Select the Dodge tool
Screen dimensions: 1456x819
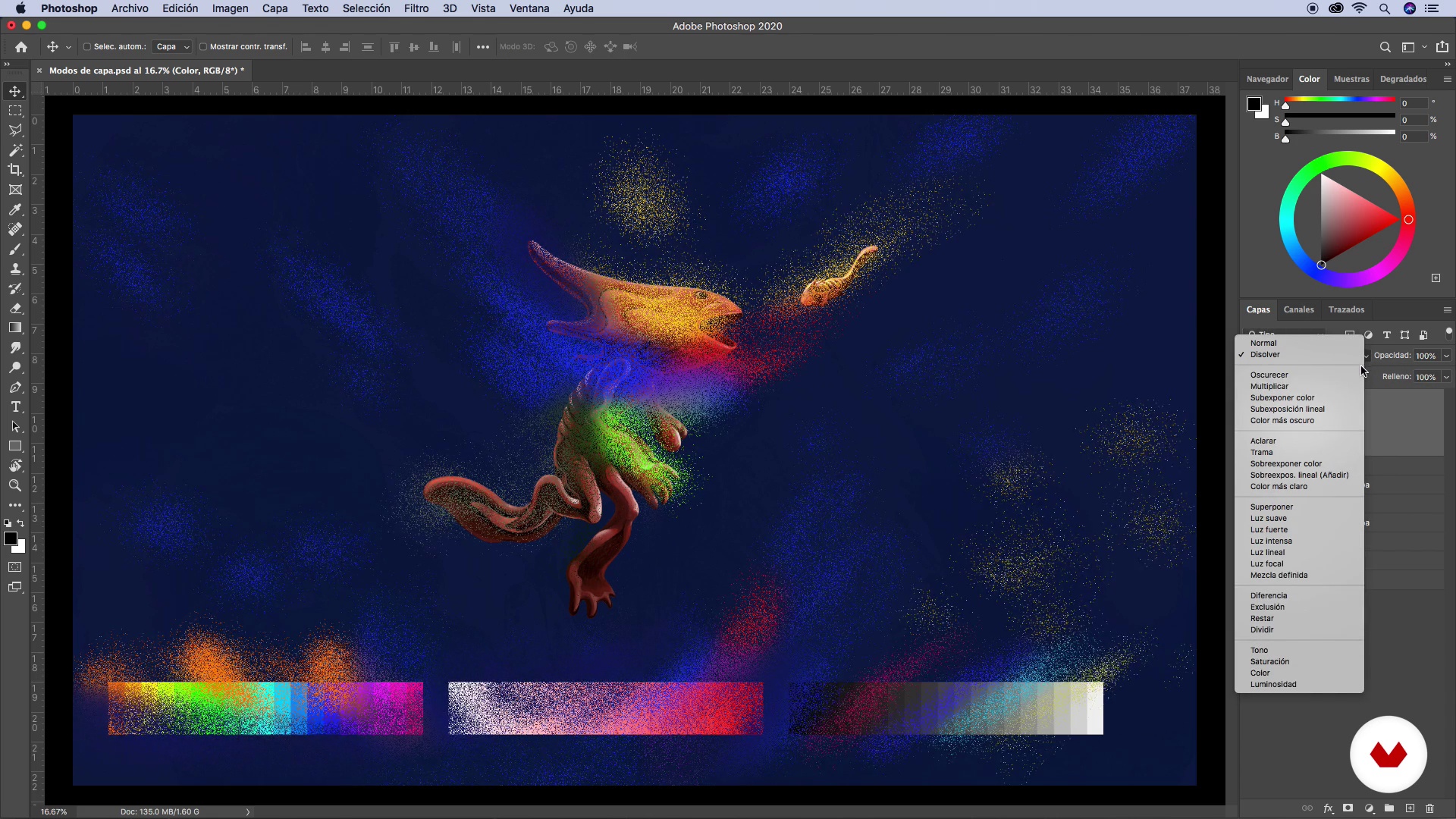[15, 367]
